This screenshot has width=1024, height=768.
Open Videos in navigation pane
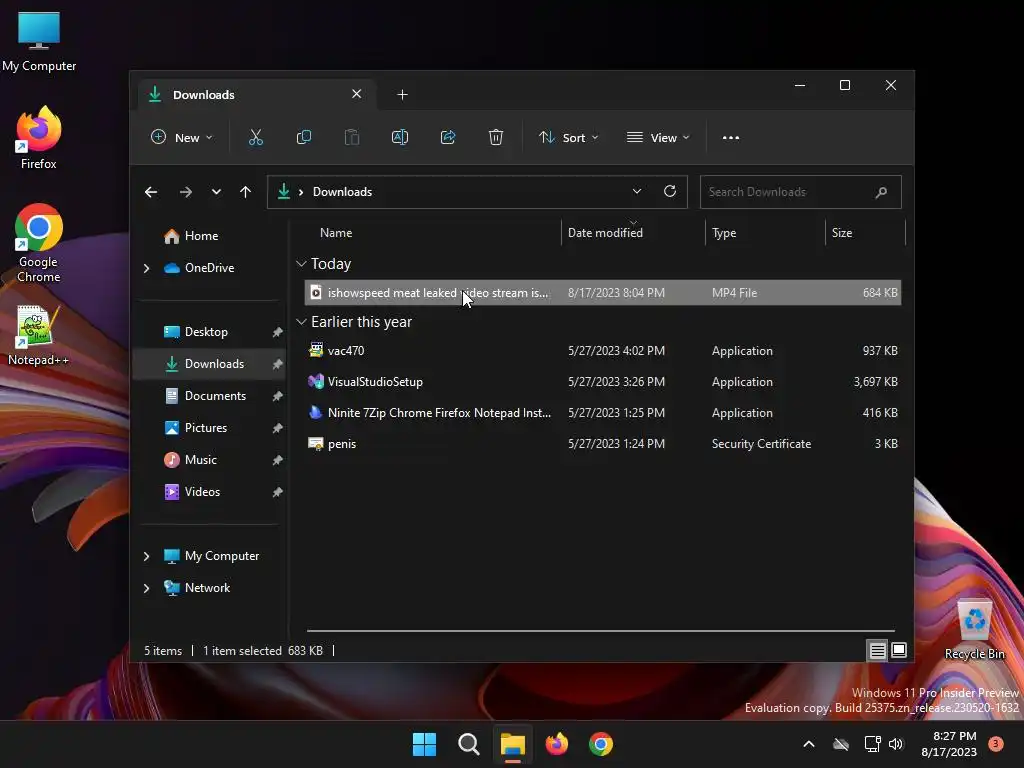[x=202, y=492]
